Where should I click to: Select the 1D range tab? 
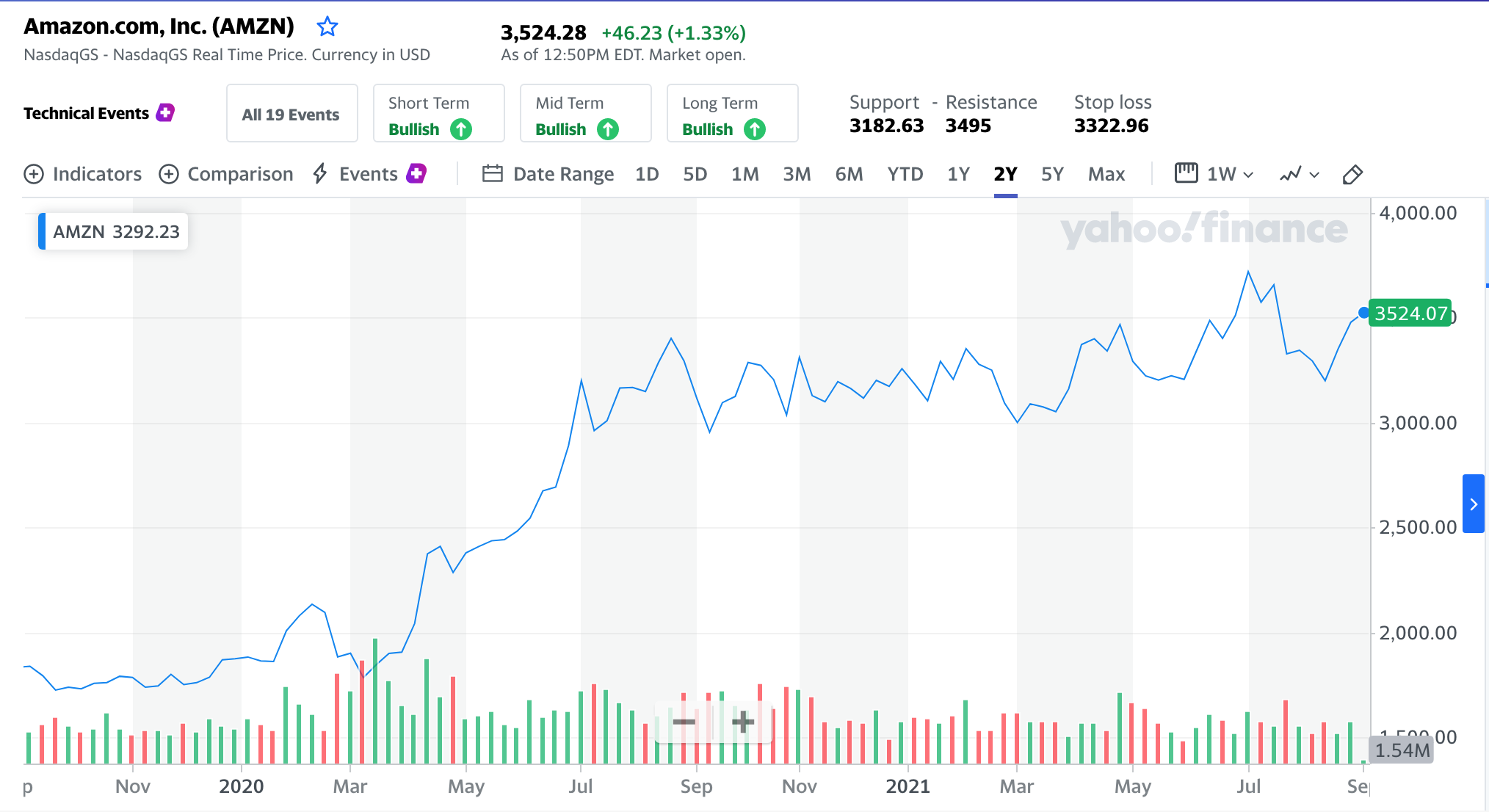click(647, 174)
